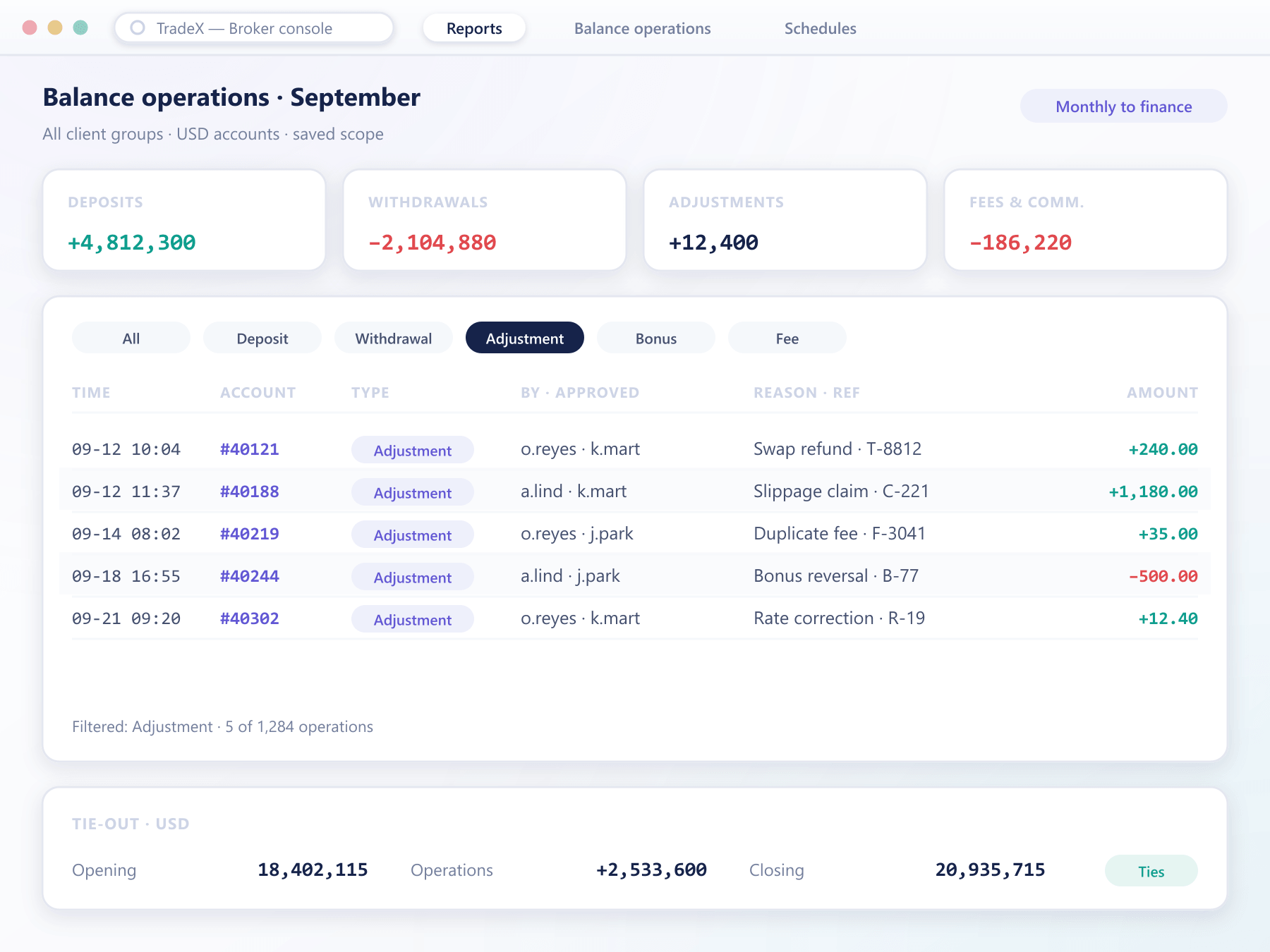Click the TradeX — Broker console address field
Image resolution: width=1270 pixels, height=952 pixels.
point(254,28)
